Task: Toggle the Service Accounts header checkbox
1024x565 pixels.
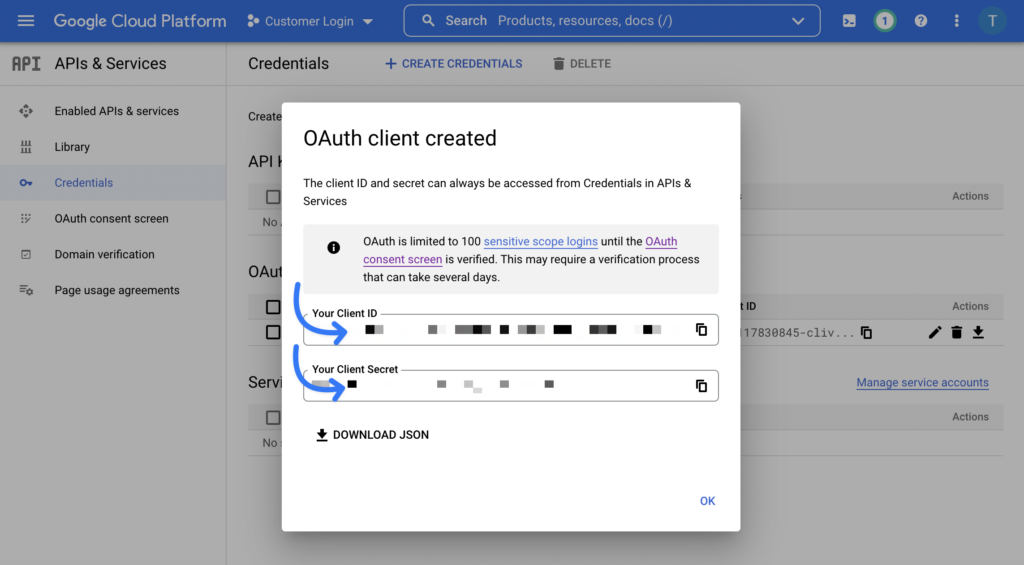Action: 273,417
